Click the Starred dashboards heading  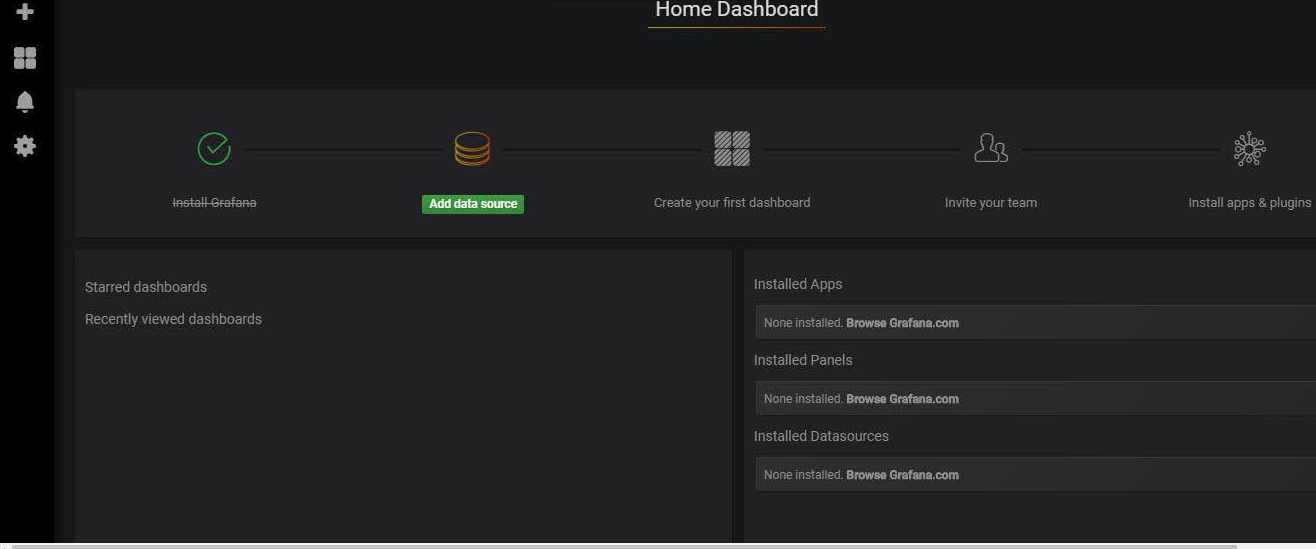click(146, 287)
